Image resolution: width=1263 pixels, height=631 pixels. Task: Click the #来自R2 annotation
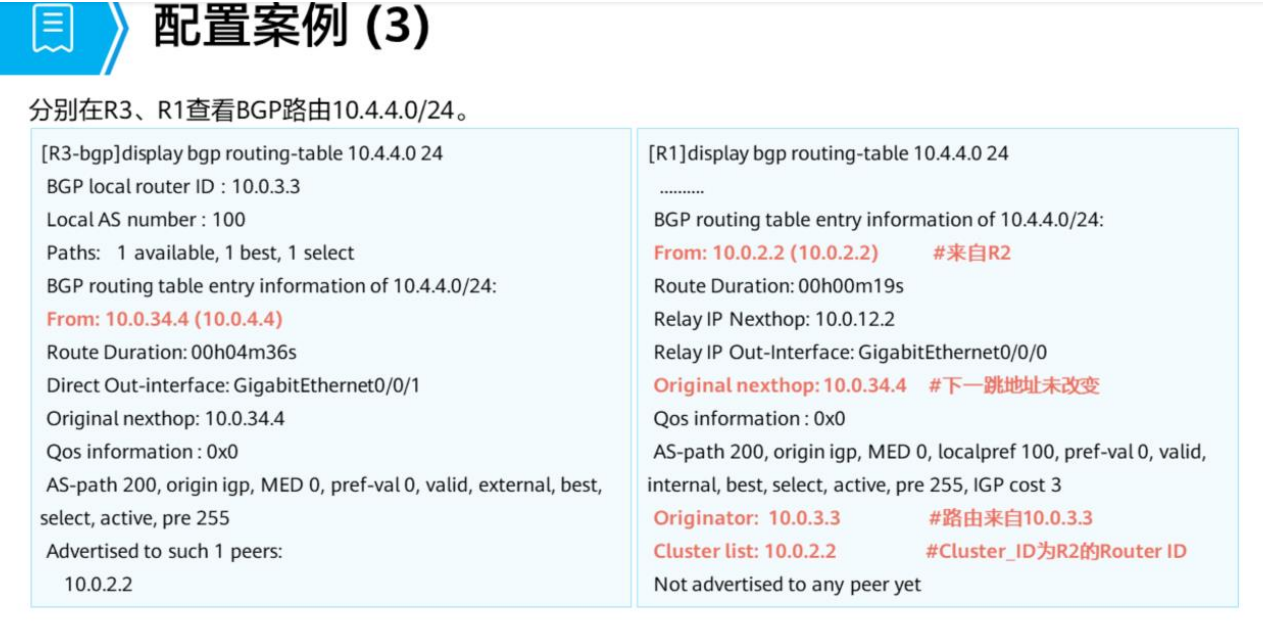click(x=971, y=253)
